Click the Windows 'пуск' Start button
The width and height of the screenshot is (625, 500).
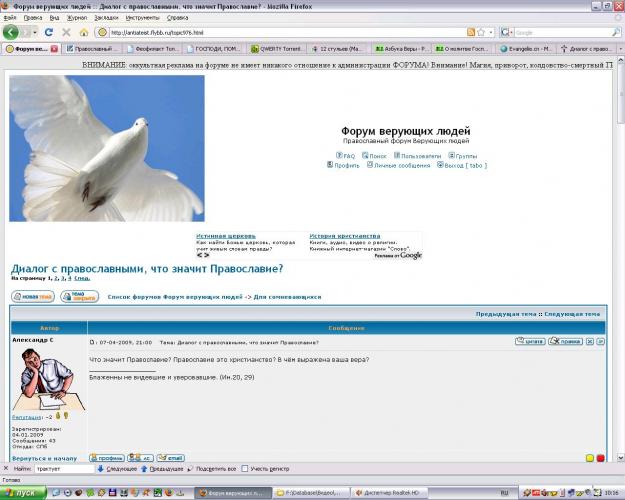21,492
